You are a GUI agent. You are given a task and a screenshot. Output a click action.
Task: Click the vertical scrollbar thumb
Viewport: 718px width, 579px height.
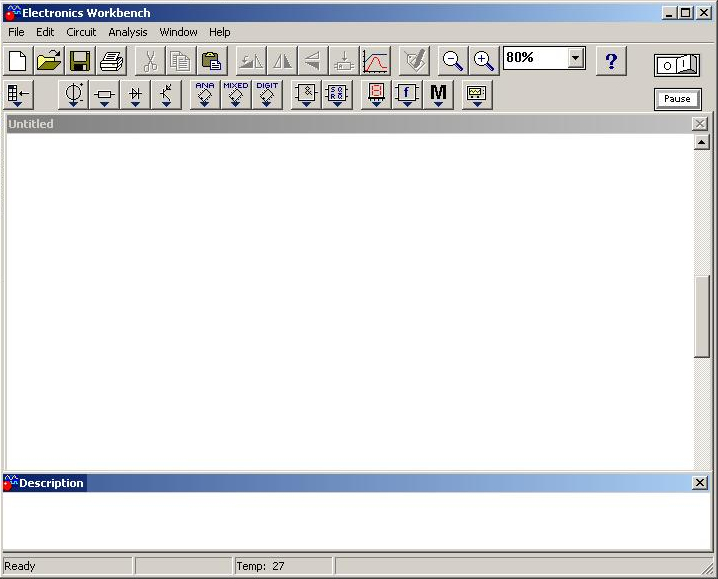tap(702, 316)
